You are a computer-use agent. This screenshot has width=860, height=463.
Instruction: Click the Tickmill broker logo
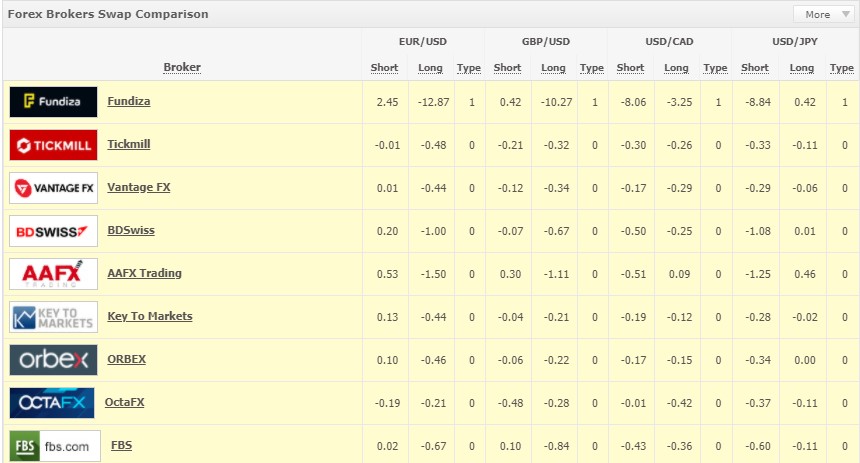click(53, 145)
